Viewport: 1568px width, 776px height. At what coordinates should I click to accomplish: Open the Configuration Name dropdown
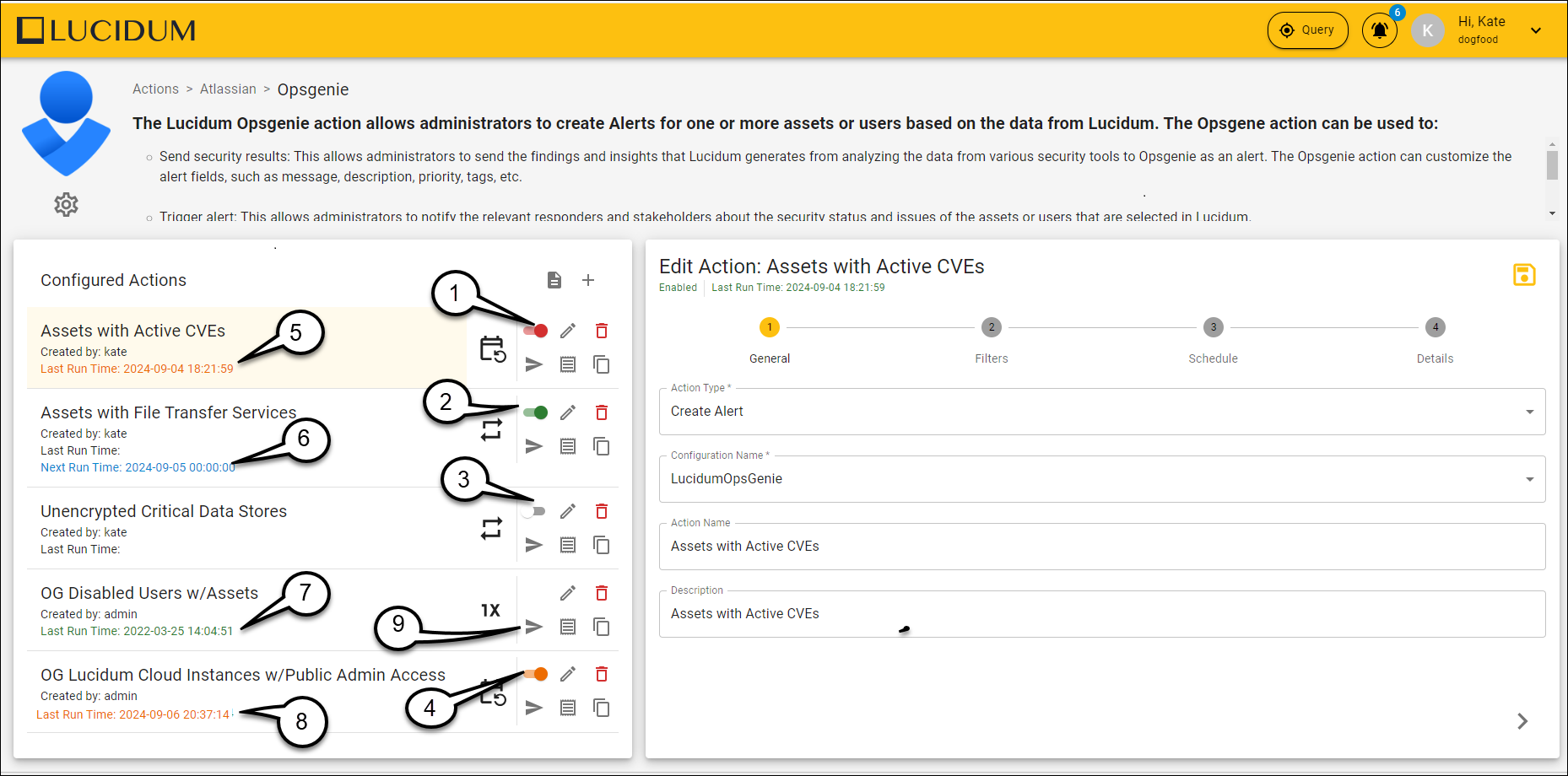[1102, 479]
